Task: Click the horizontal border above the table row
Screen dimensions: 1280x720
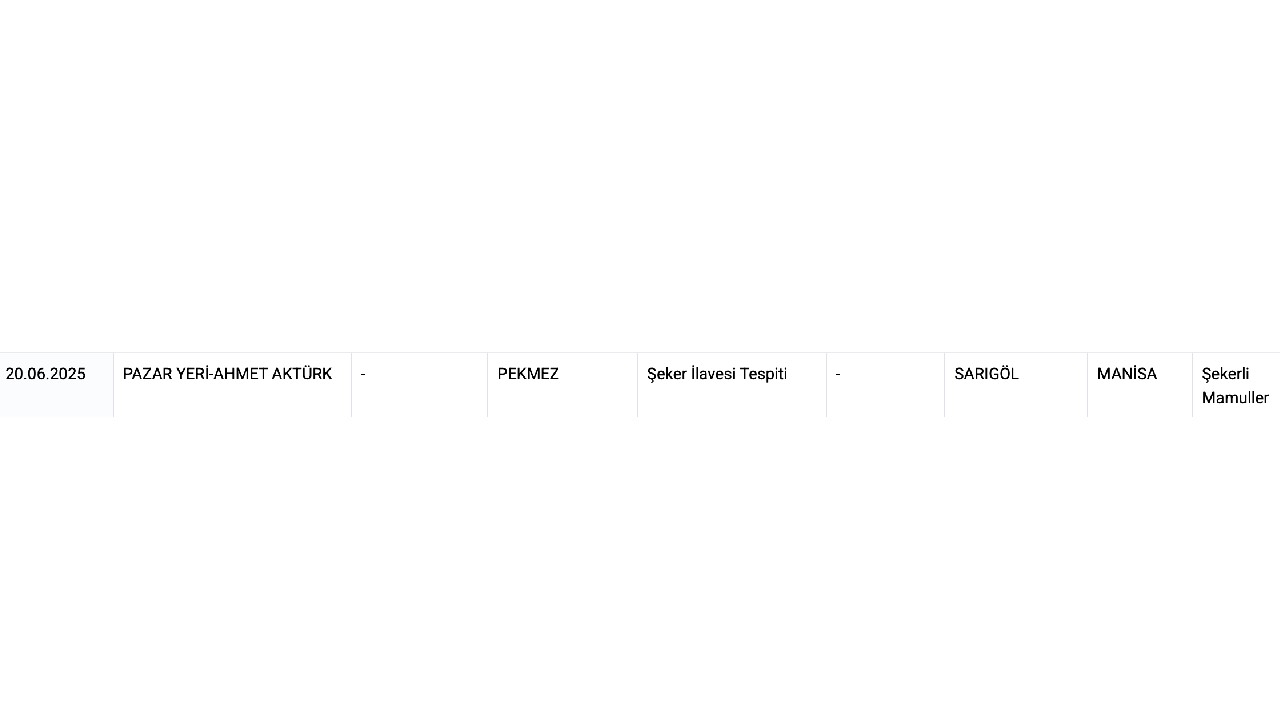Action: pos(640,352)
